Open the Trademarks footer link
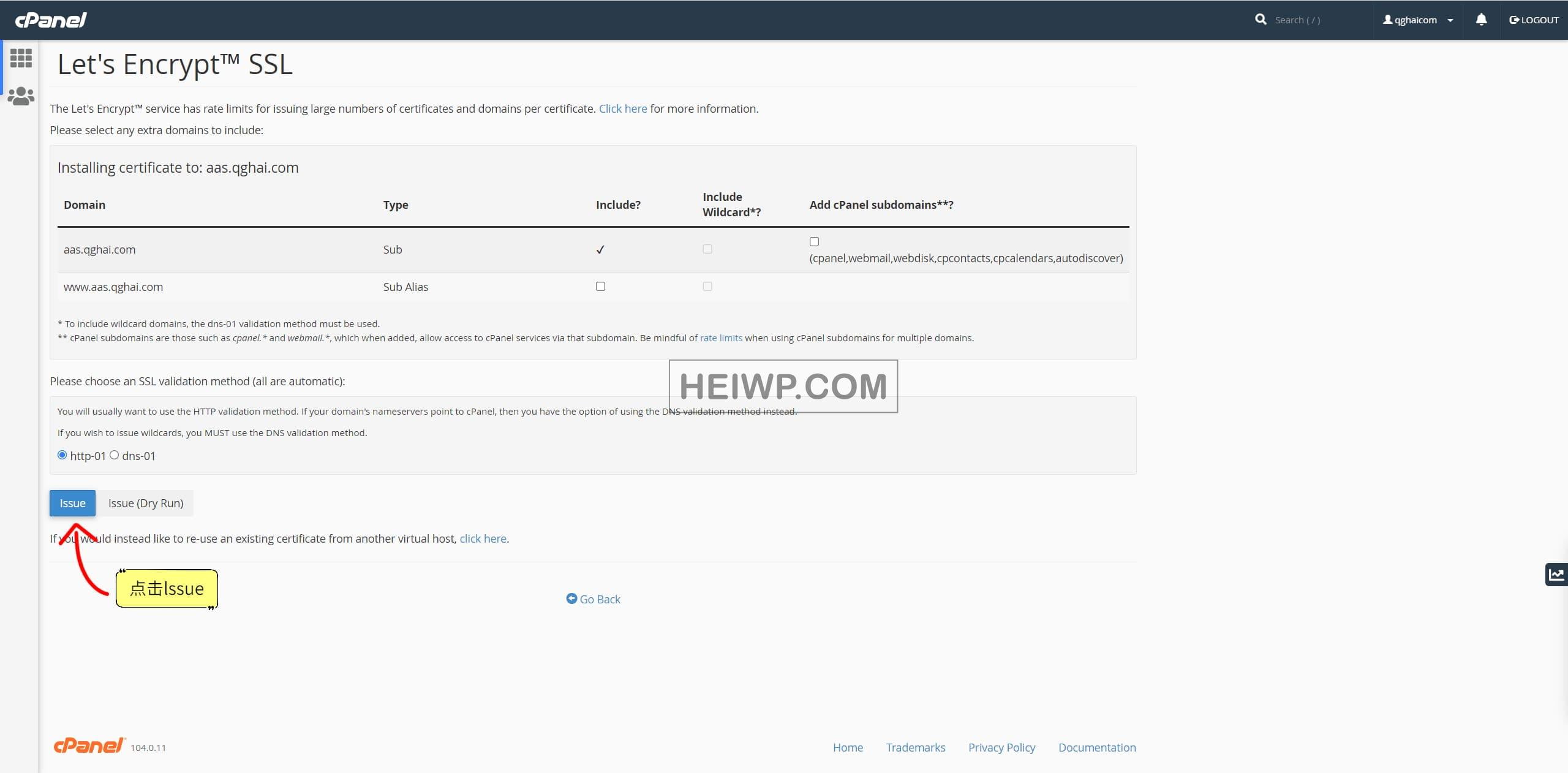 click(x=916, y=747)
